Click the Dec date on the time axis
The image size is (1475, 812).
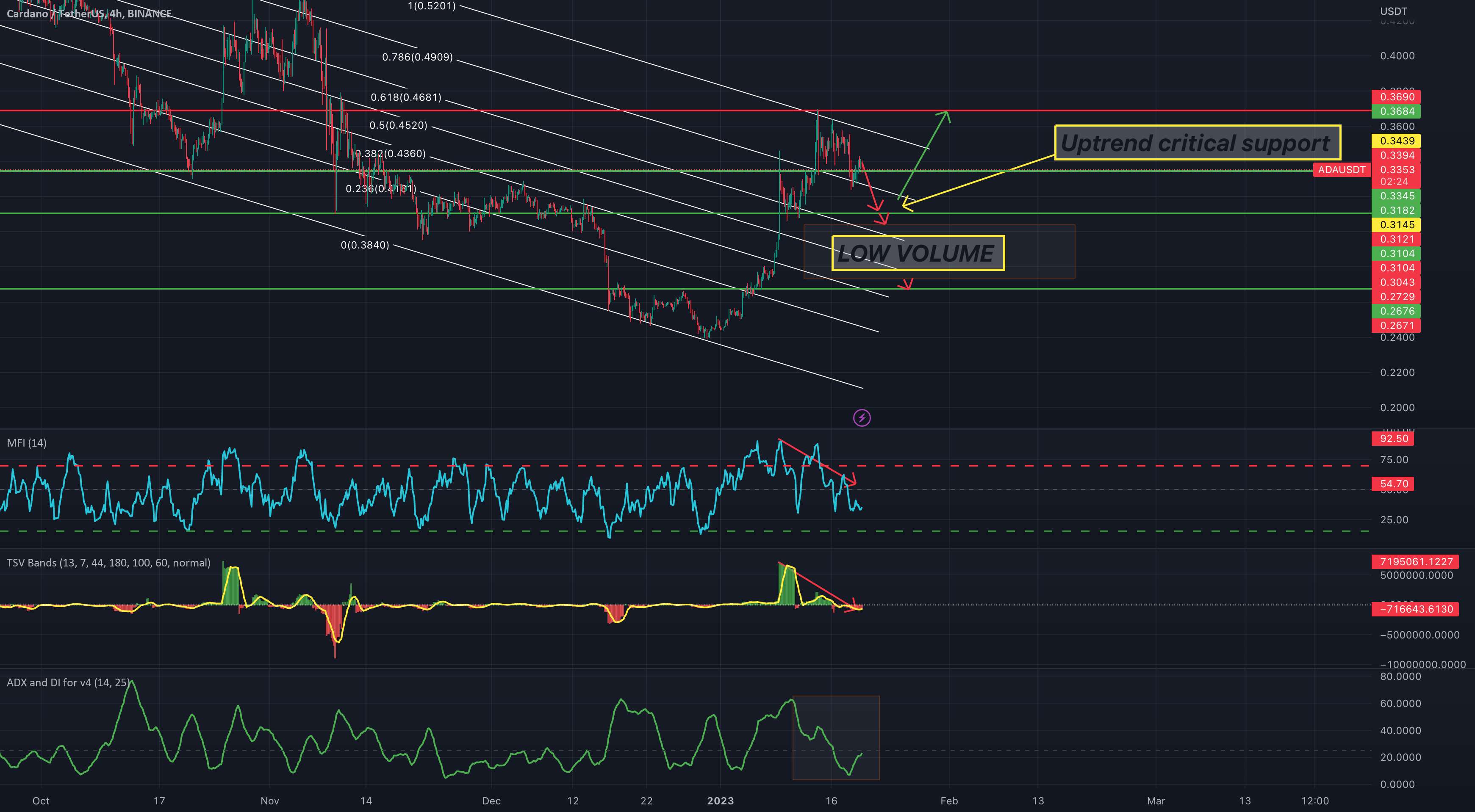click(491, 801)
